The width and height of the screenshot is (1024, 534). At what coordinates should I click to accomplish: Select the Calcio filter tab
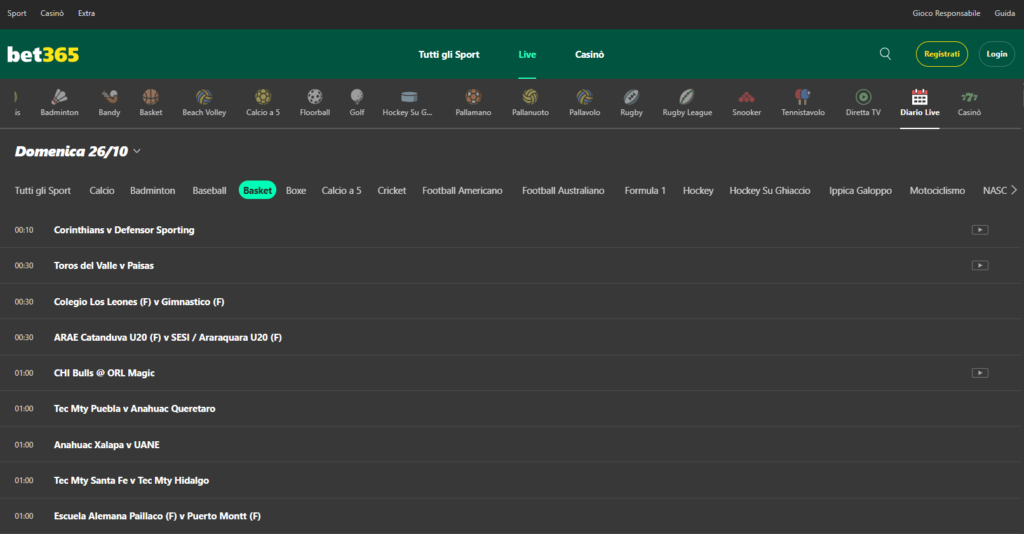click(102, 190)
